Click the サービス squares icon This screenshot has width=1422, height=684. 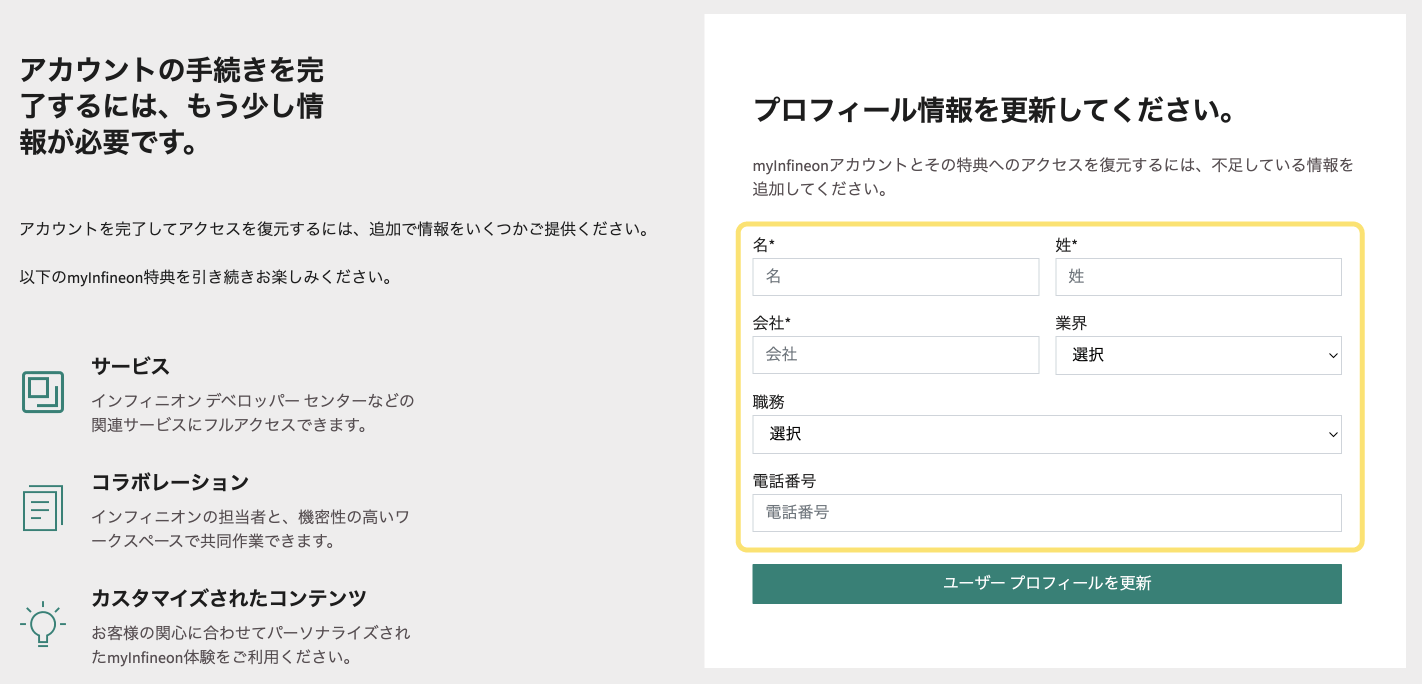click(x=42, y=392)
